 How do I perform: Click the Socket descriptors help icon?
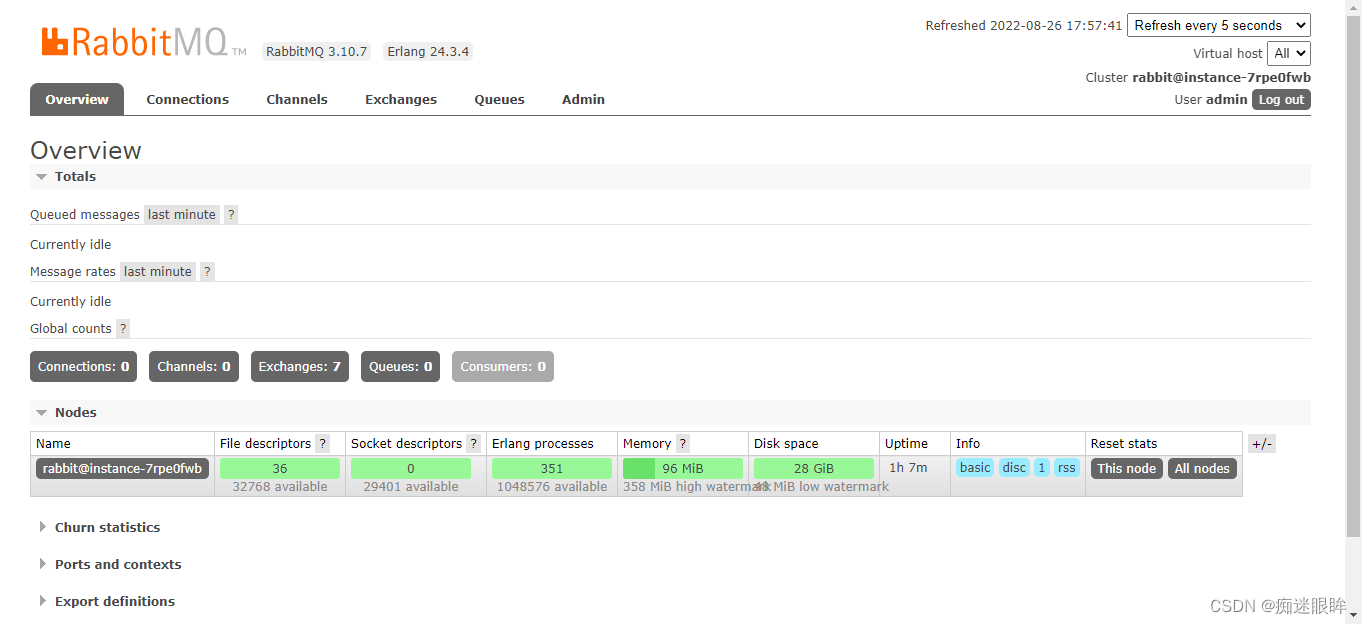point(472,443)
